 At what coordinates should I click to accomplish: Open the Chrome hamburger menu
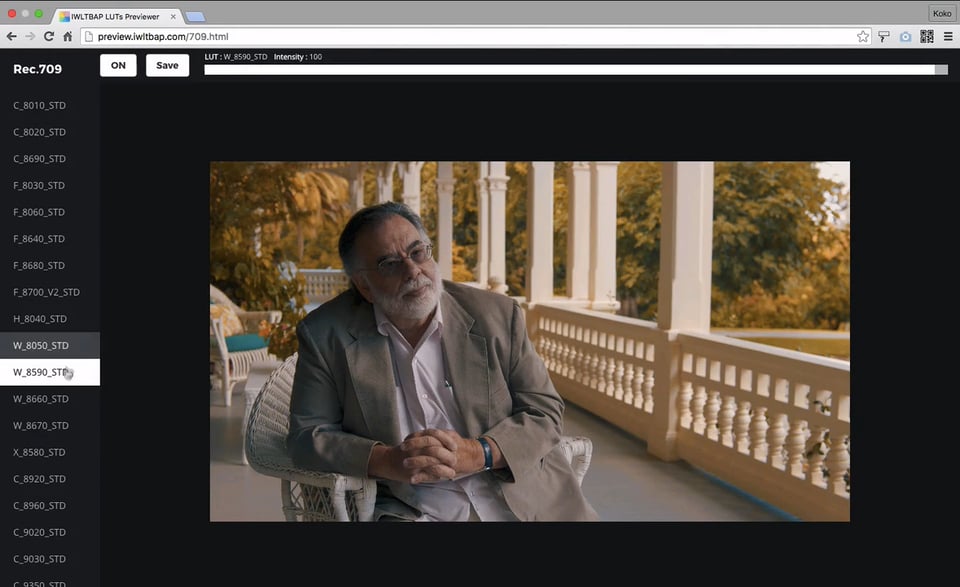[x=948, y=36]
